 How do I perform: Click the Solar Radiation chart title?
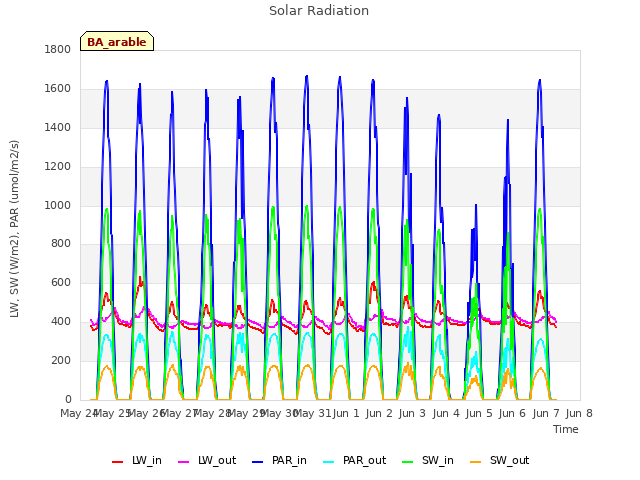click(319, 11)
